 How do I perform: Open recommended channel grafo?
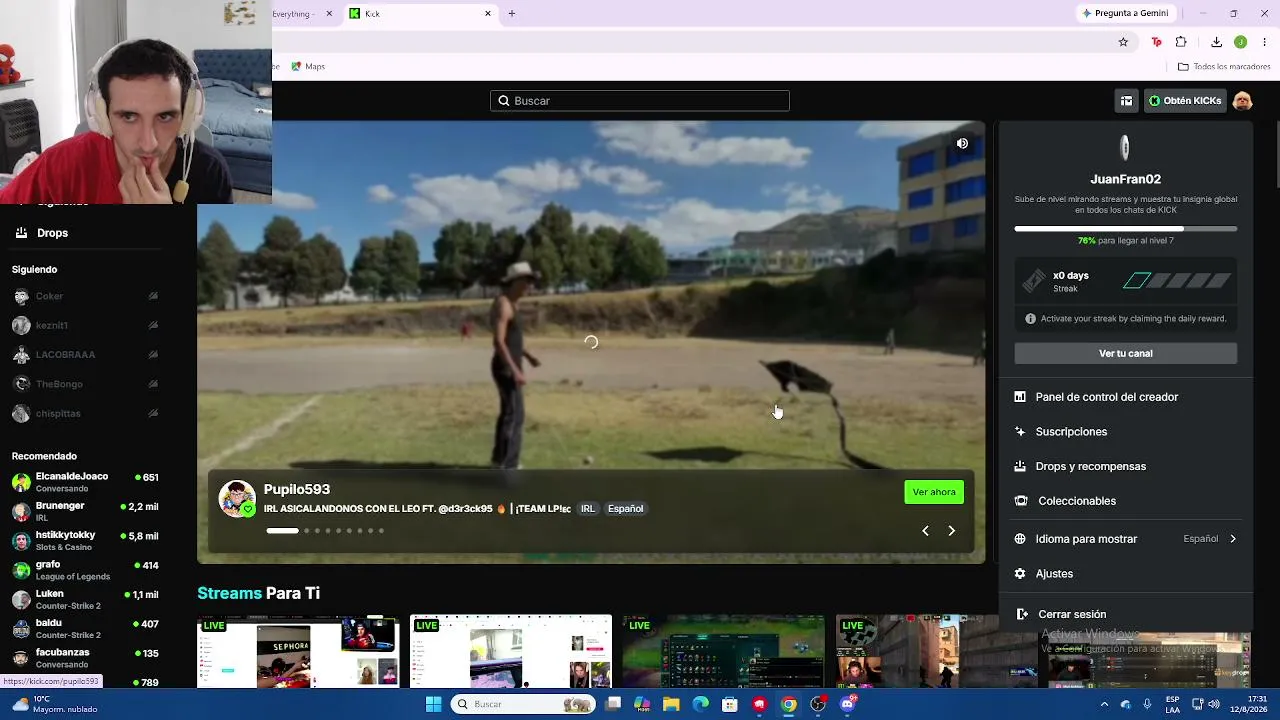pyautogui.click(x=85, y=570)
